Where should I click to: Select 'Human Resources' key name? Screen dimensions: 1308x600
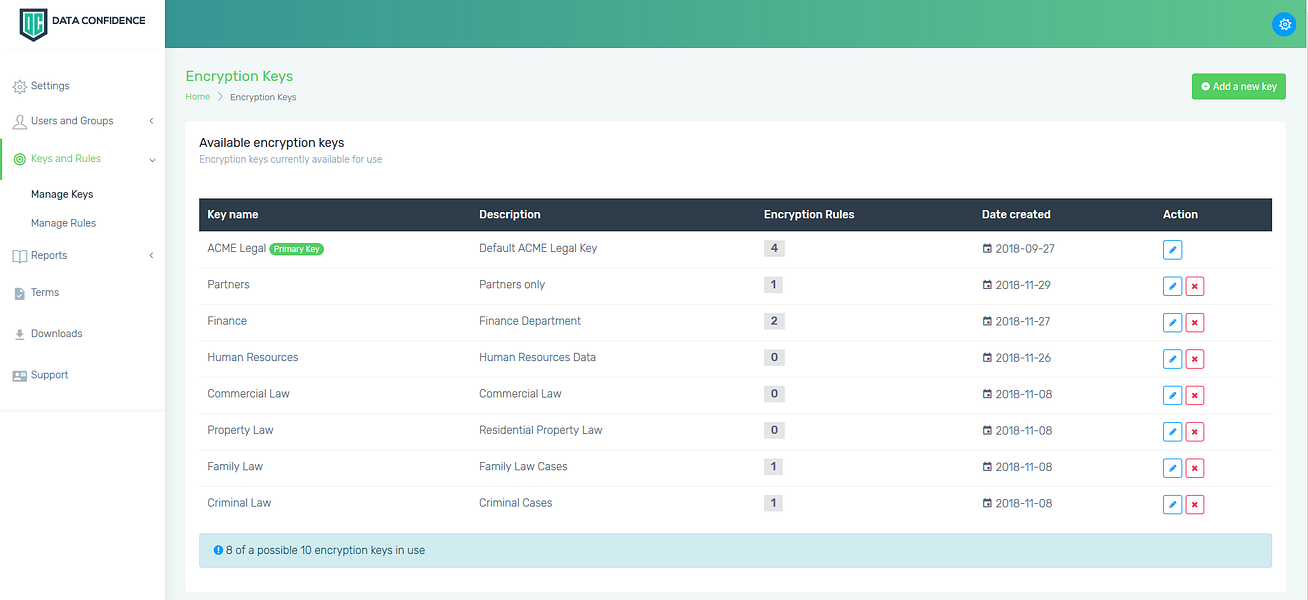coord(253,357)
